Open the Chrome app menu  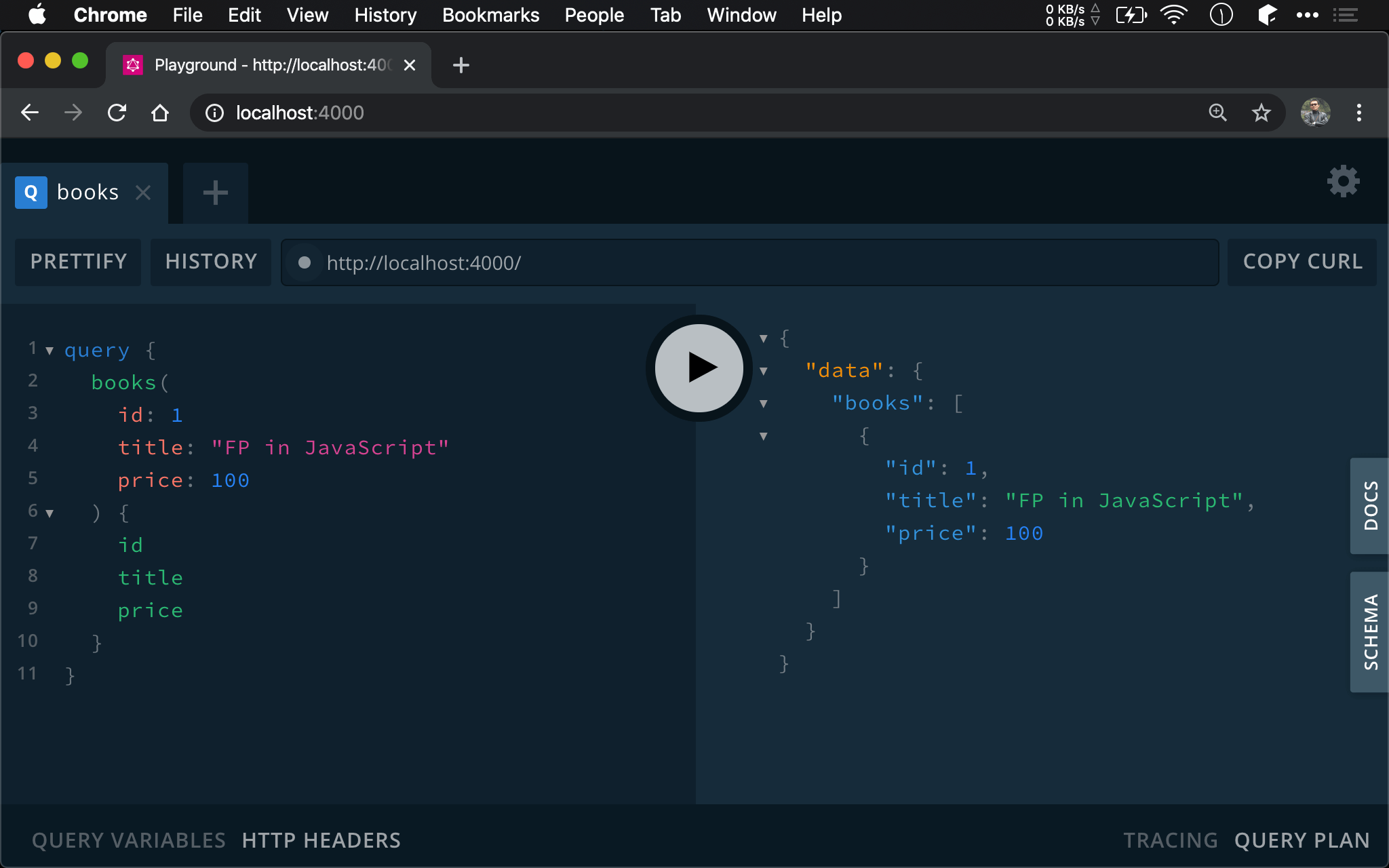[110, 15]
